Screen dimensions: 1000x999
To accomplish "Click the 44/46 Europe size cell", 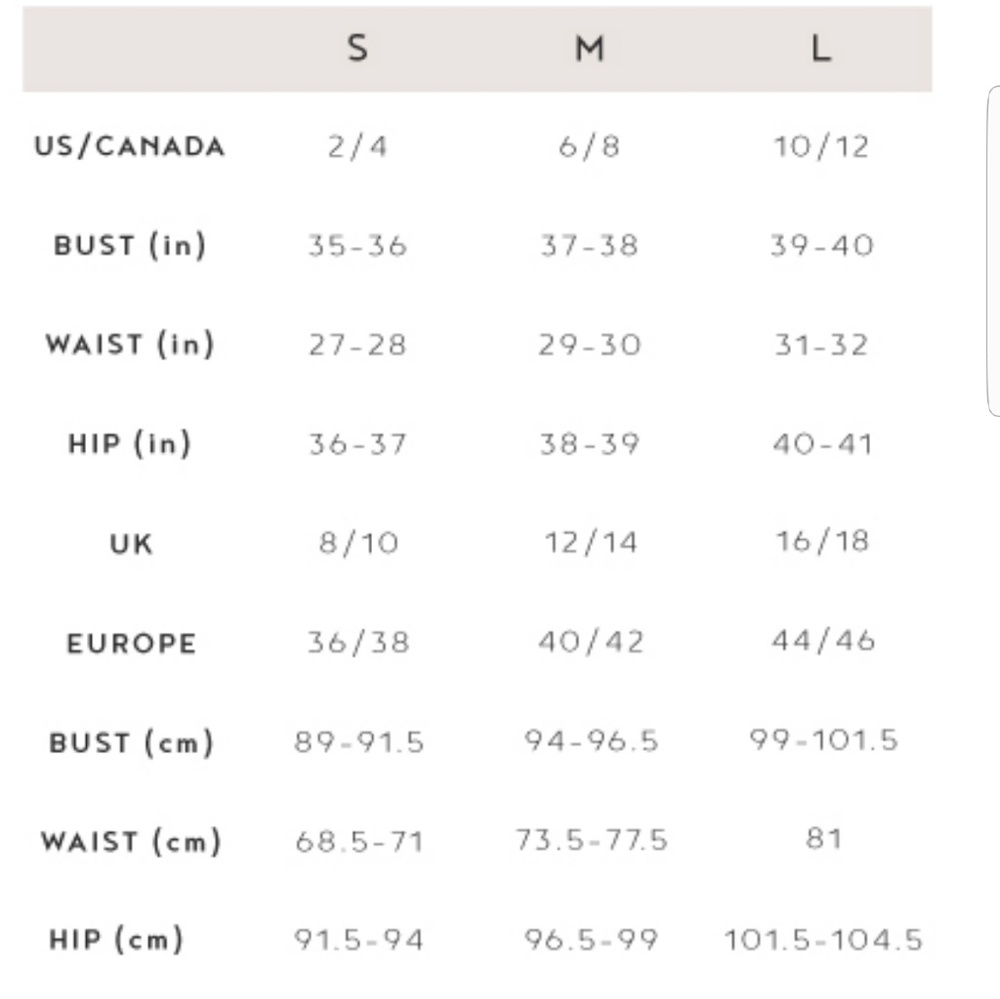I will click(823, 642).
